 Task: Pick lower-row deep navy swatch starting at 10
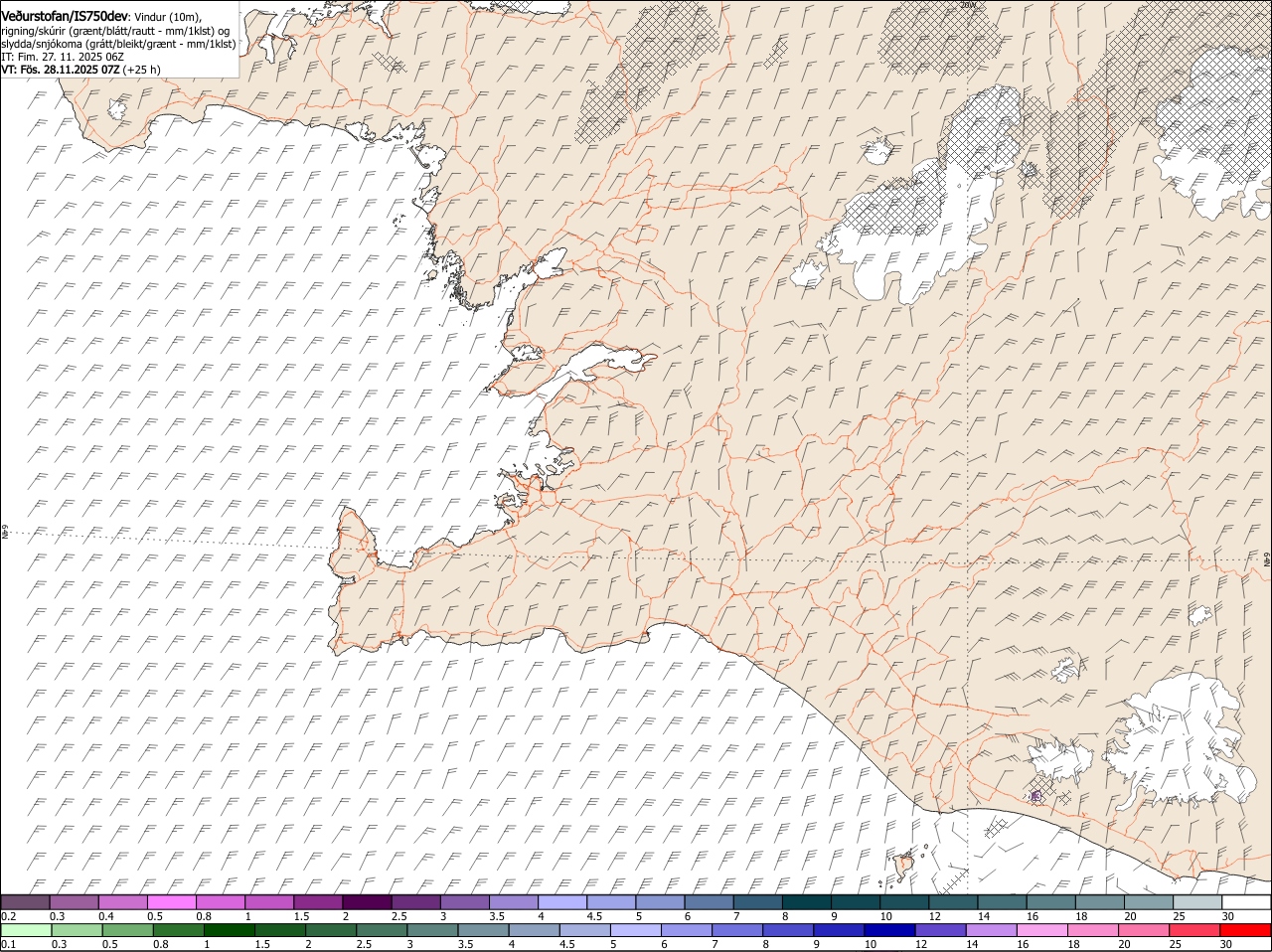click(x=889, y=930)
